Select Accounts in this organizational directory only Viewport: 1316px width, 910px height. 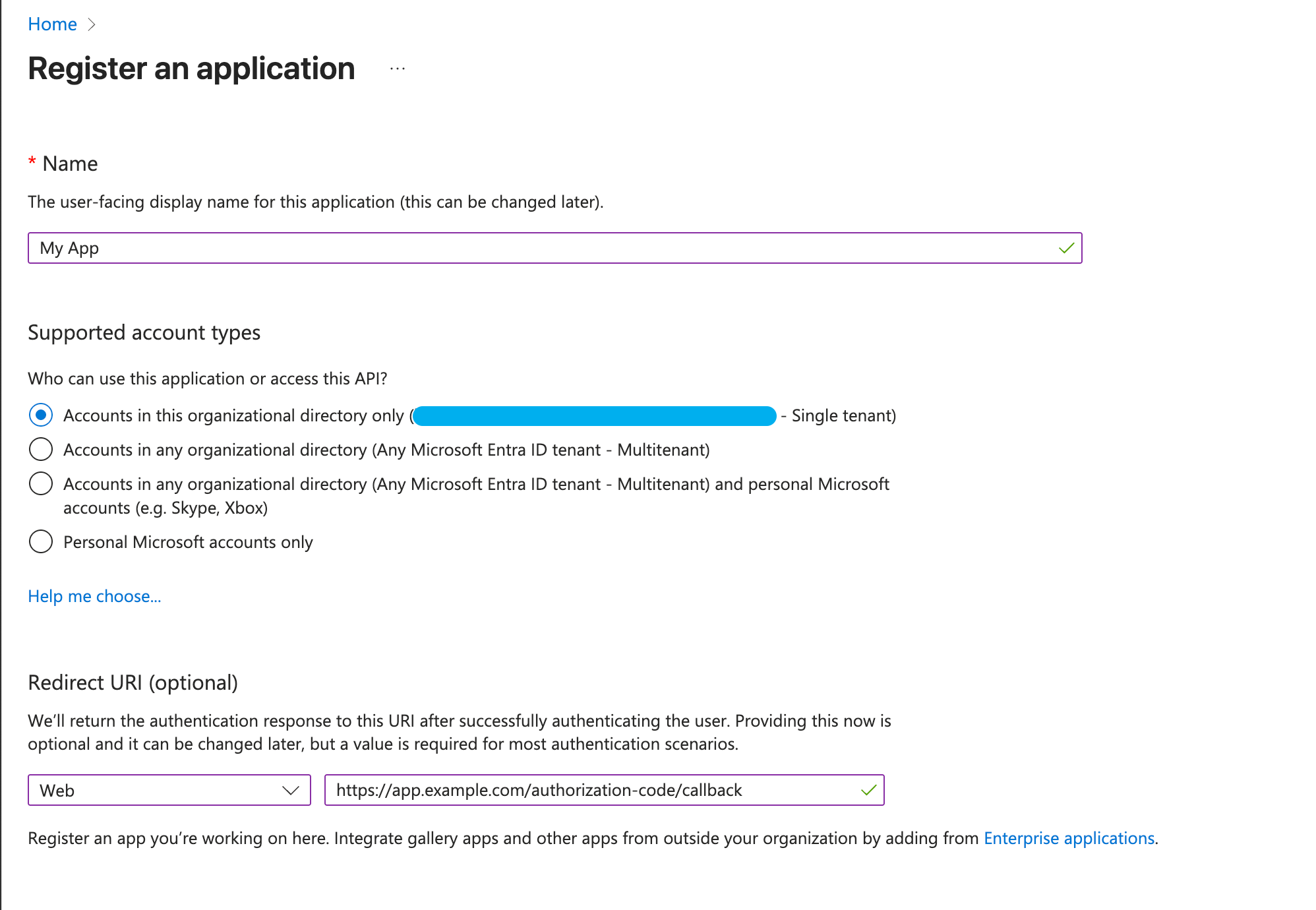pos(40,415)
